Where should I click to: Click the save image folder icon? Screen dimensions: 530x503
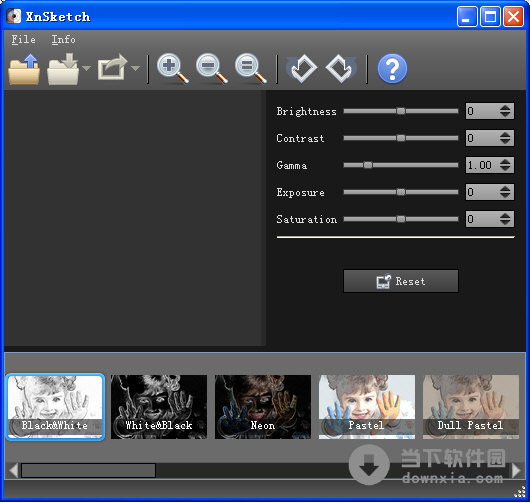63,69
